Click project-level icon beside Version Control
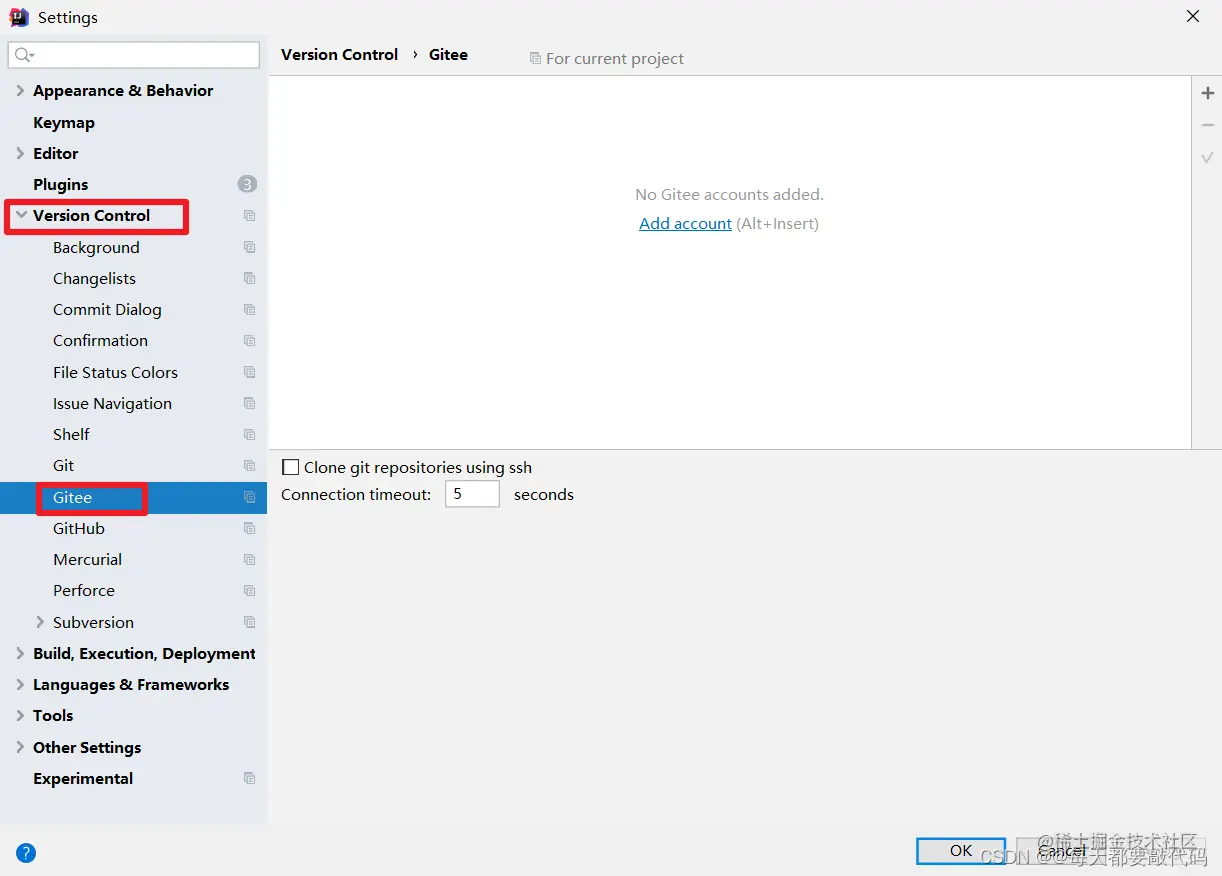The width and height of the screenshot is (1222, 876). (249, 216)
